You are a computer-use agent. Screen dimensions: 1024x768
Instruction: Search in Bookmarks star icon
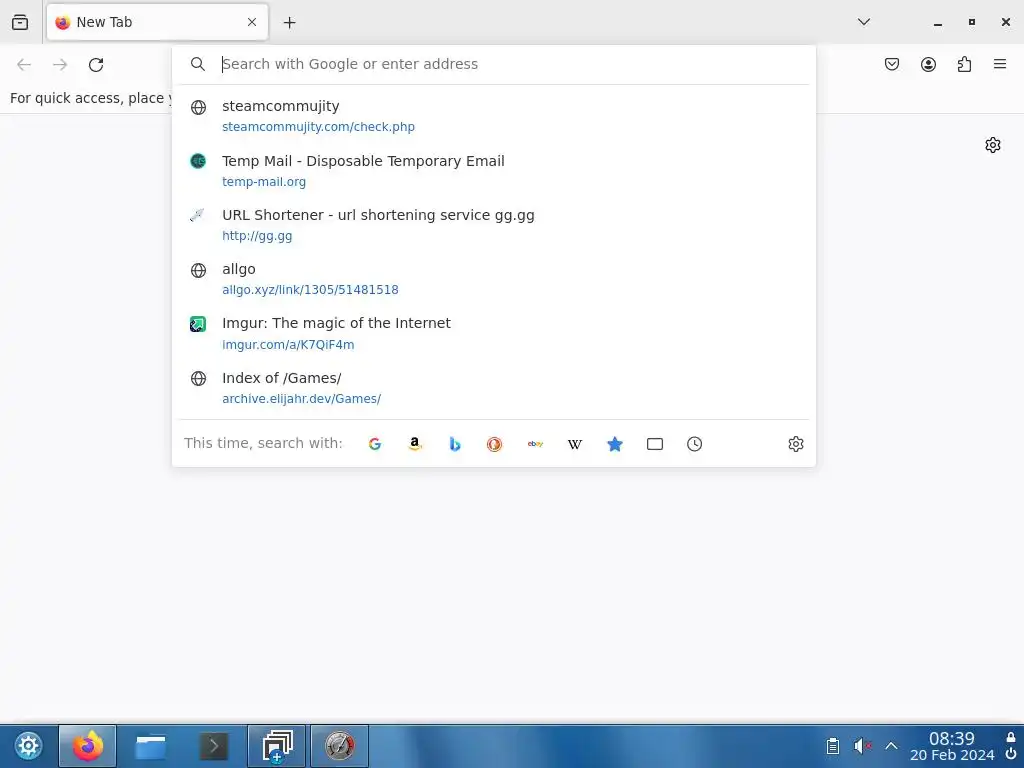pos(615,444)
